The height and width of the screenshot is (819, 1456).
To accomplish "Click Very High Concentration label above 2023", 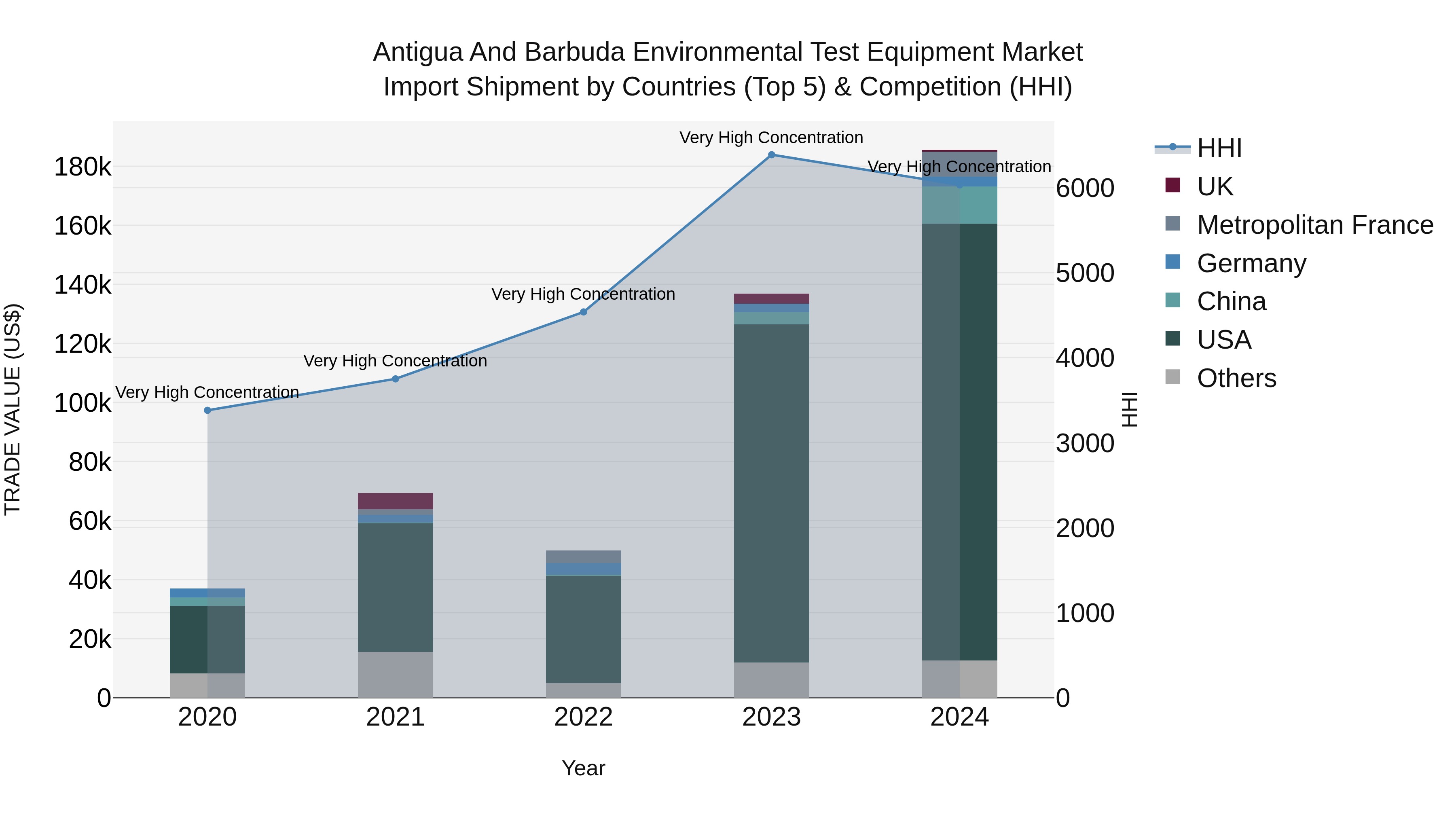I will (x=772, y=138).
